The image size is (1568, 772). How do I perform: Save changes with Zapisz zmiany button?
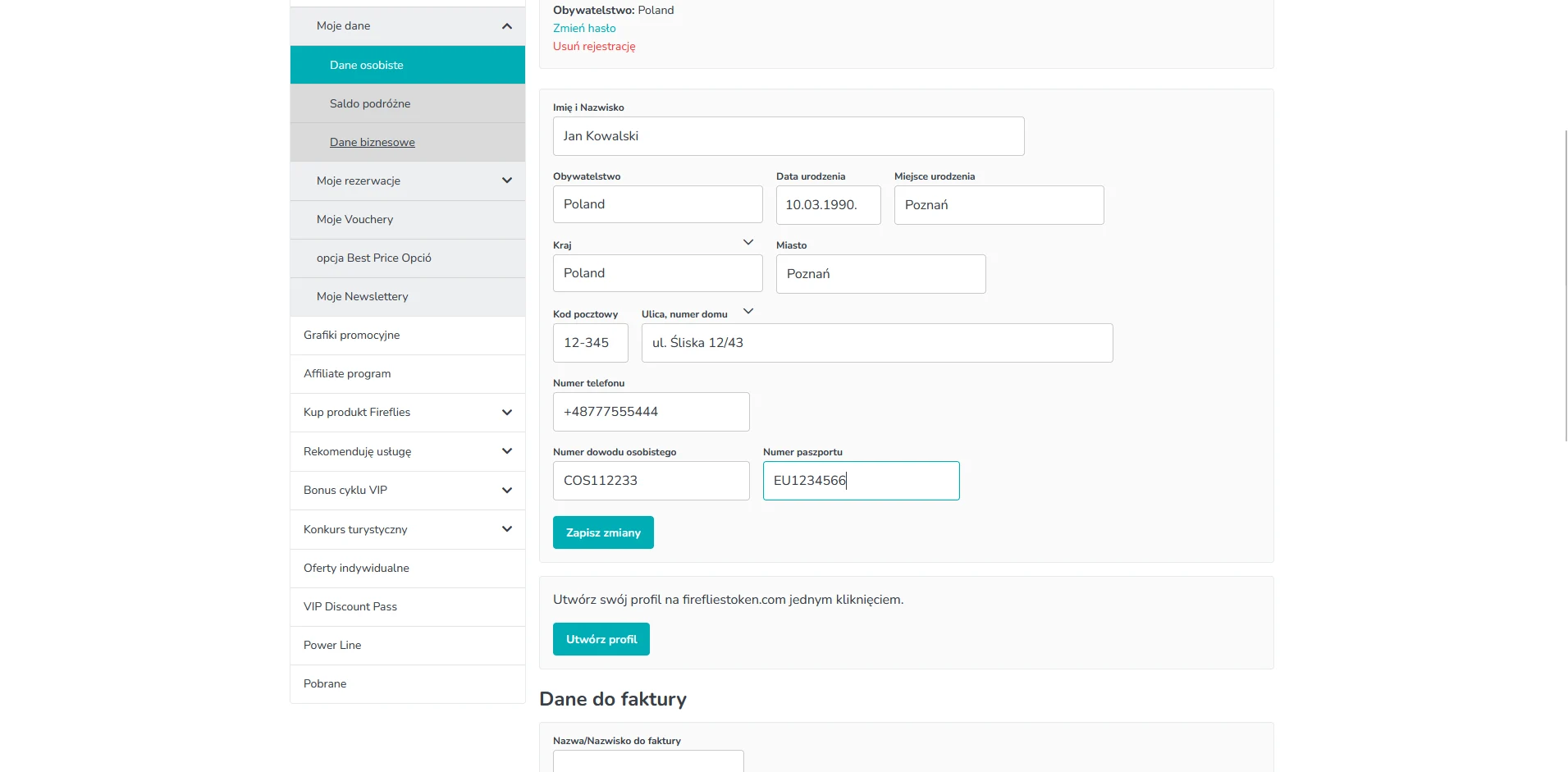pos(602,532)
